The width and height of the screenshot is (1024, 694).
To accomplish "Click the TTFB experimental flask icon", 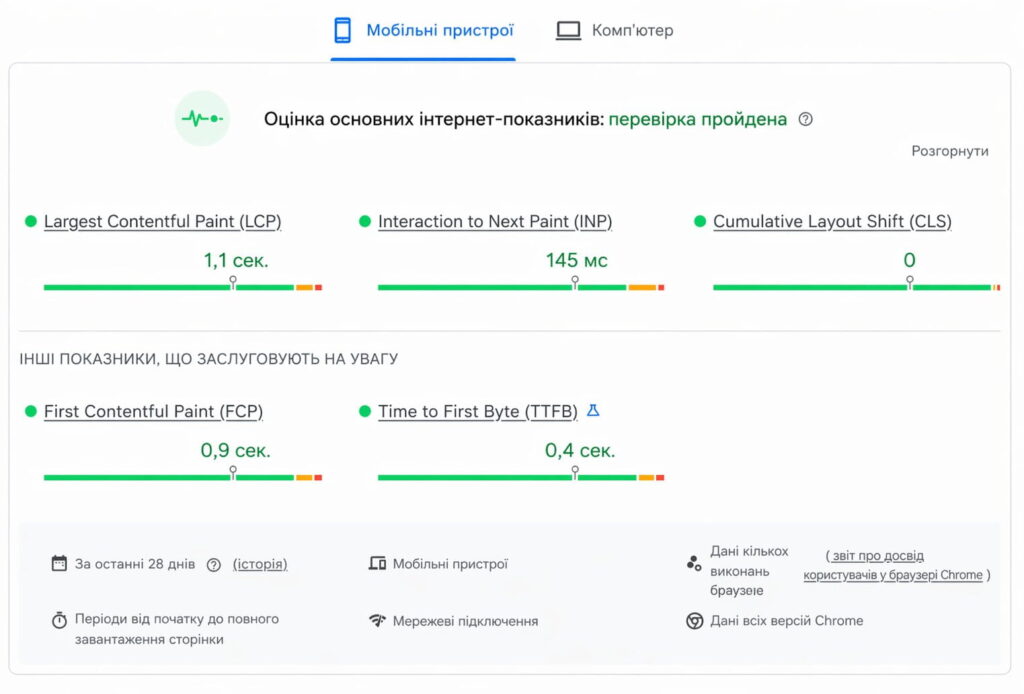I will (593, 411).
